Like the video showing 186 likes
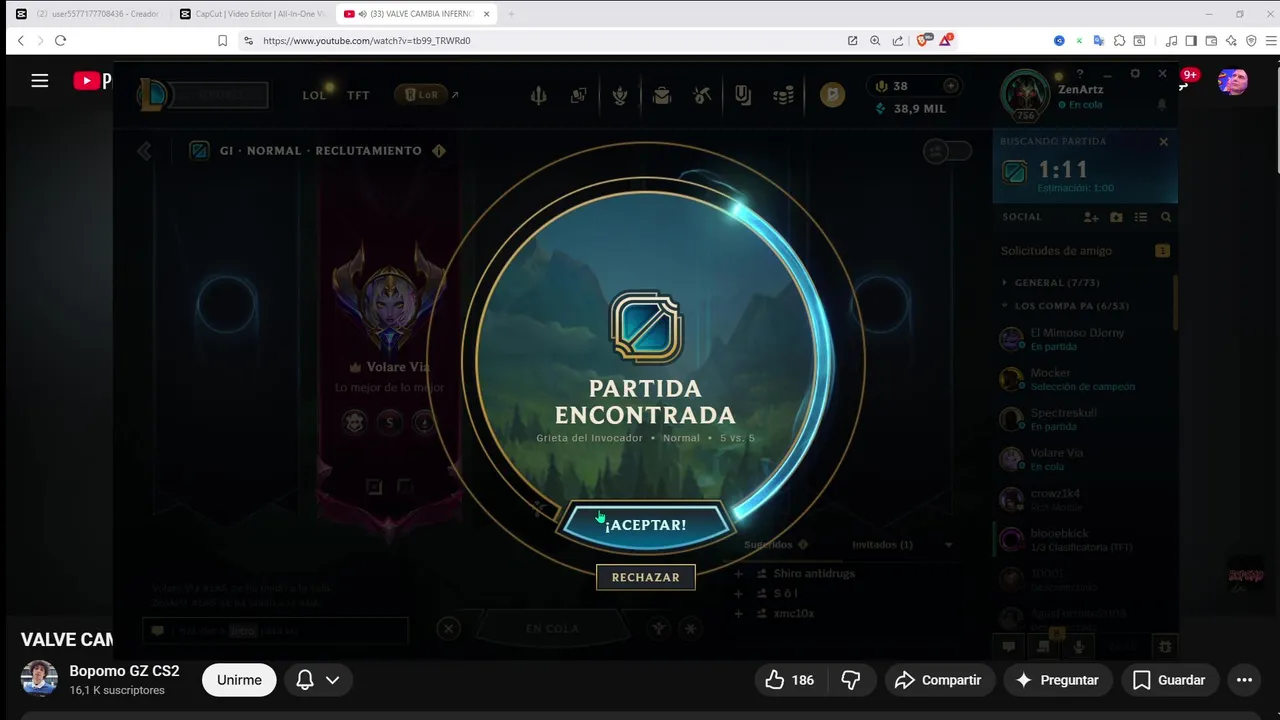Screen dimensions: 1280x720 tap(790, 680)
